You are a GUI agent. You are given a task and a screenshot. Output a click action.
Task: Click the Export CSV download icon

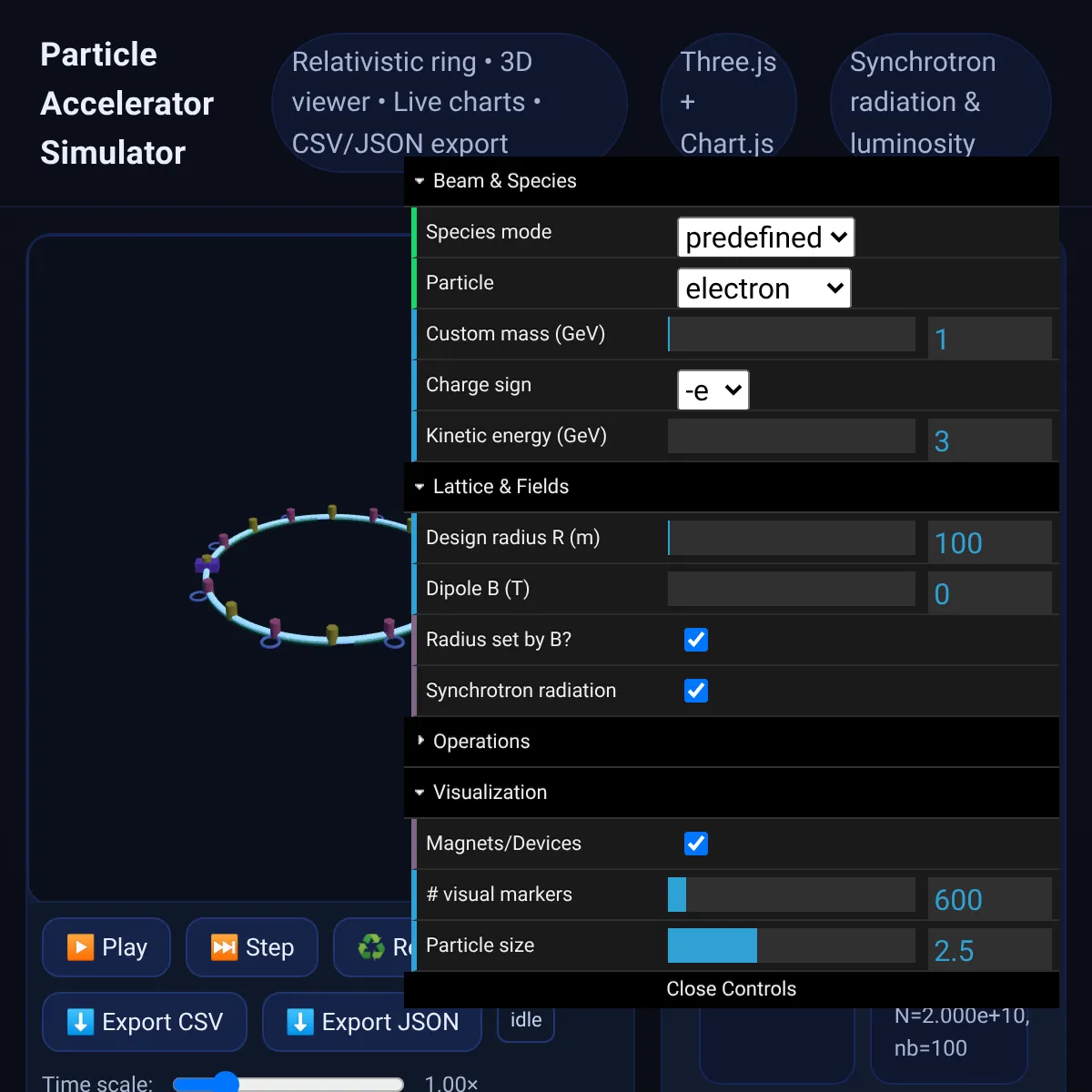pyautogui.click(x=80, y=1022)
